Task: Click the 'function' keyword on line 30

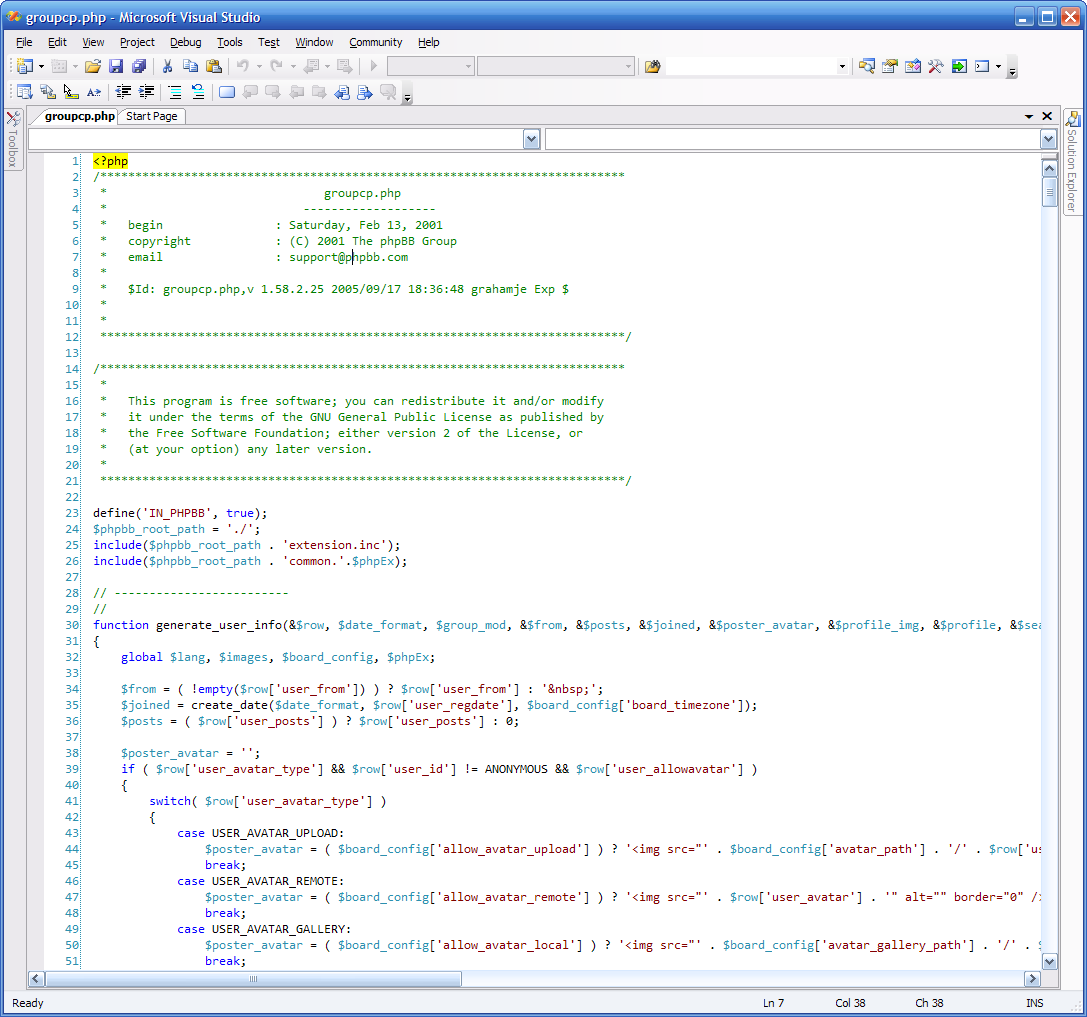Action: 121,625
